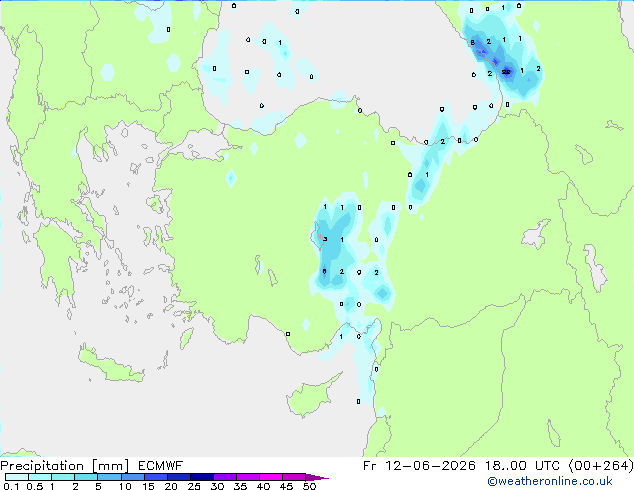Click the '35' legend scale label
634x490 pixels.
[x=240, y=486]
